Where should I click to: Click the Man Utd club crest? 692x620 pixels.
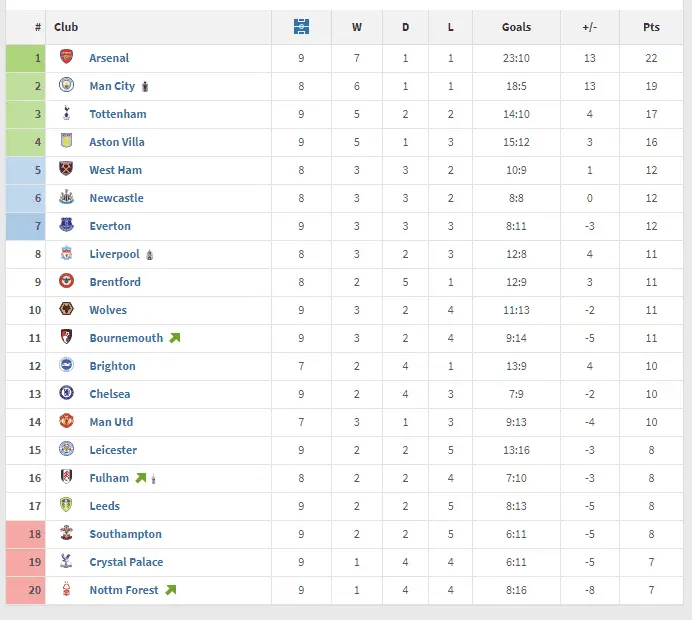[66, 422]
